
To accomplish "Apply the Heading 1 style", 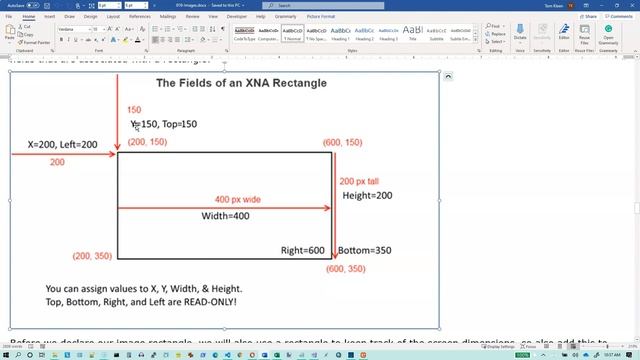I will [x=340, y=34].
